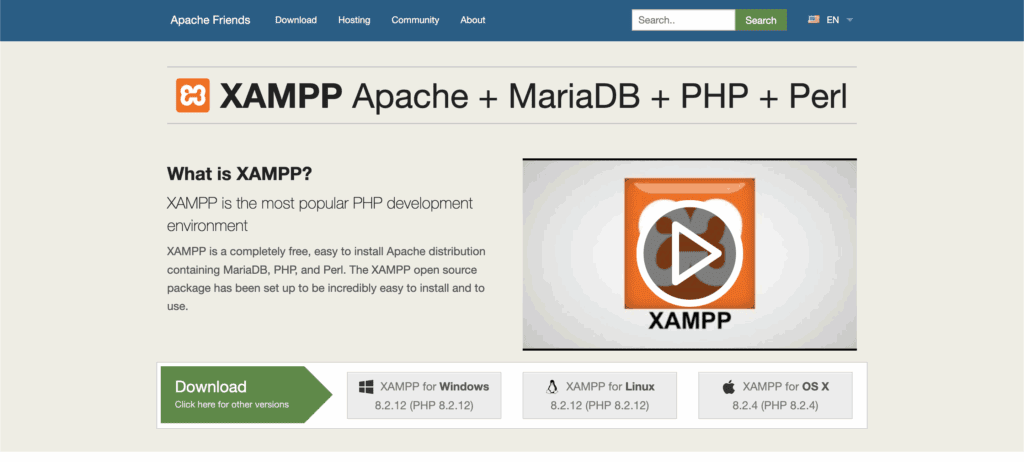
Task: Open the EN language dropdown arrow
Action: (850, 20)
